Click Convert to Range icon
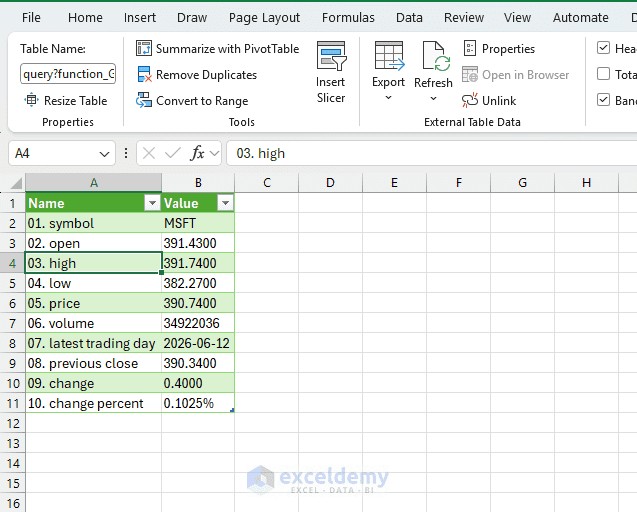Screen dimensions: 637x512 [144, 100]
